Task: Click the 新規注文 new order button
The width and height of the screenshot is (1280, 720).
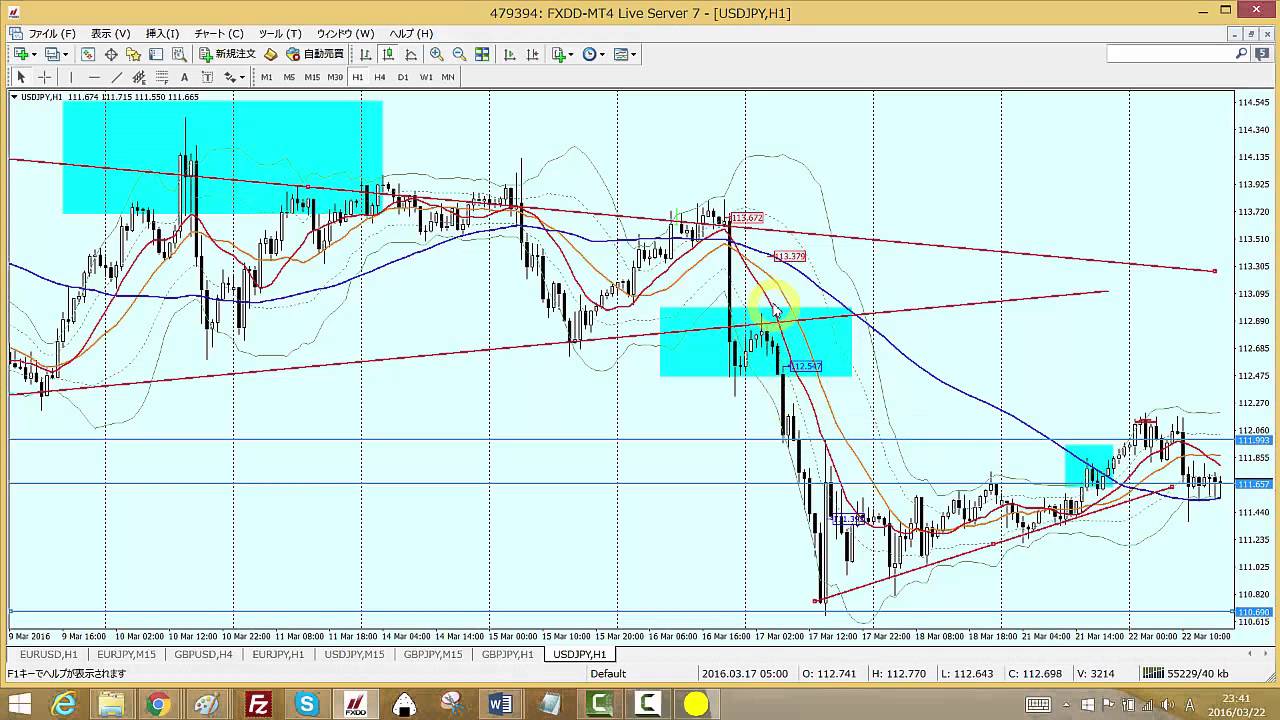Action: point(228,54)
